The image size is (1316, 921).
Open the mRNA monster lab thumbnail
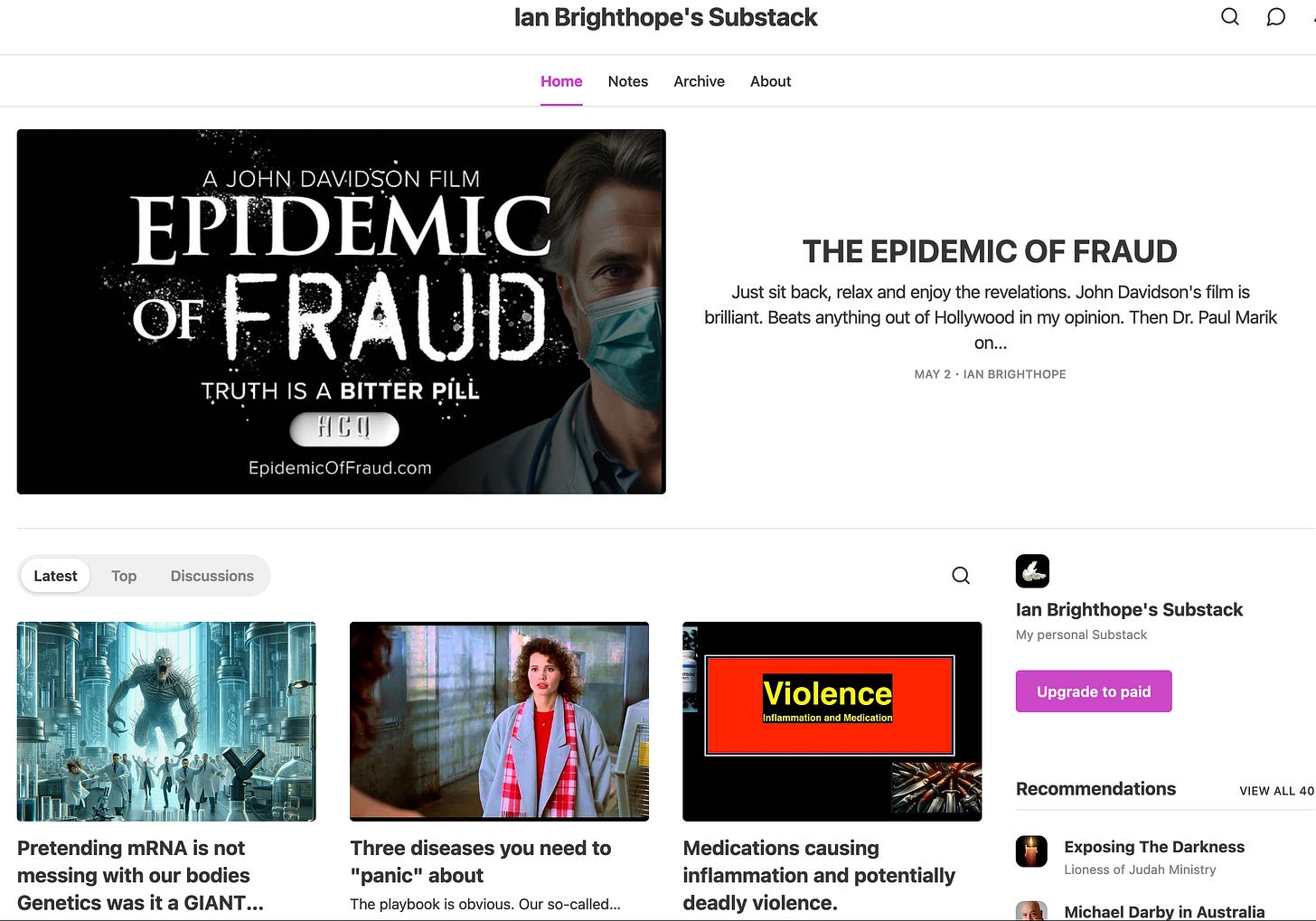(x=166, y=721)
